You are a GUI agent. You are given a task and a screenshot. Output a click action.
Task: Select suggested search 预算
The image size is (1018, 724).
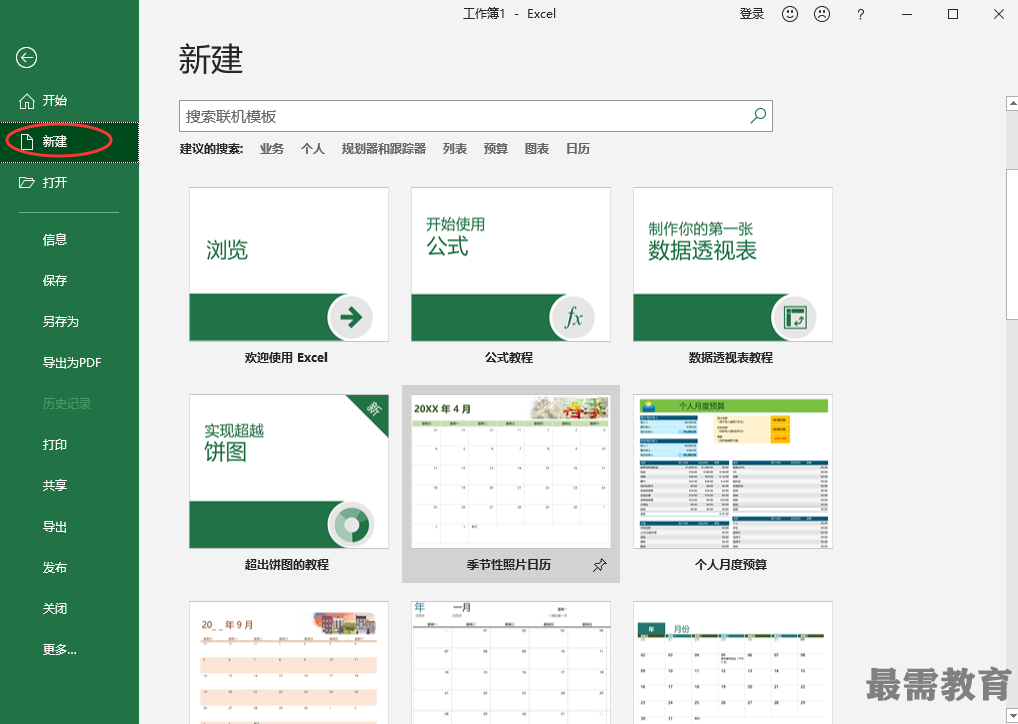(495, 149)
